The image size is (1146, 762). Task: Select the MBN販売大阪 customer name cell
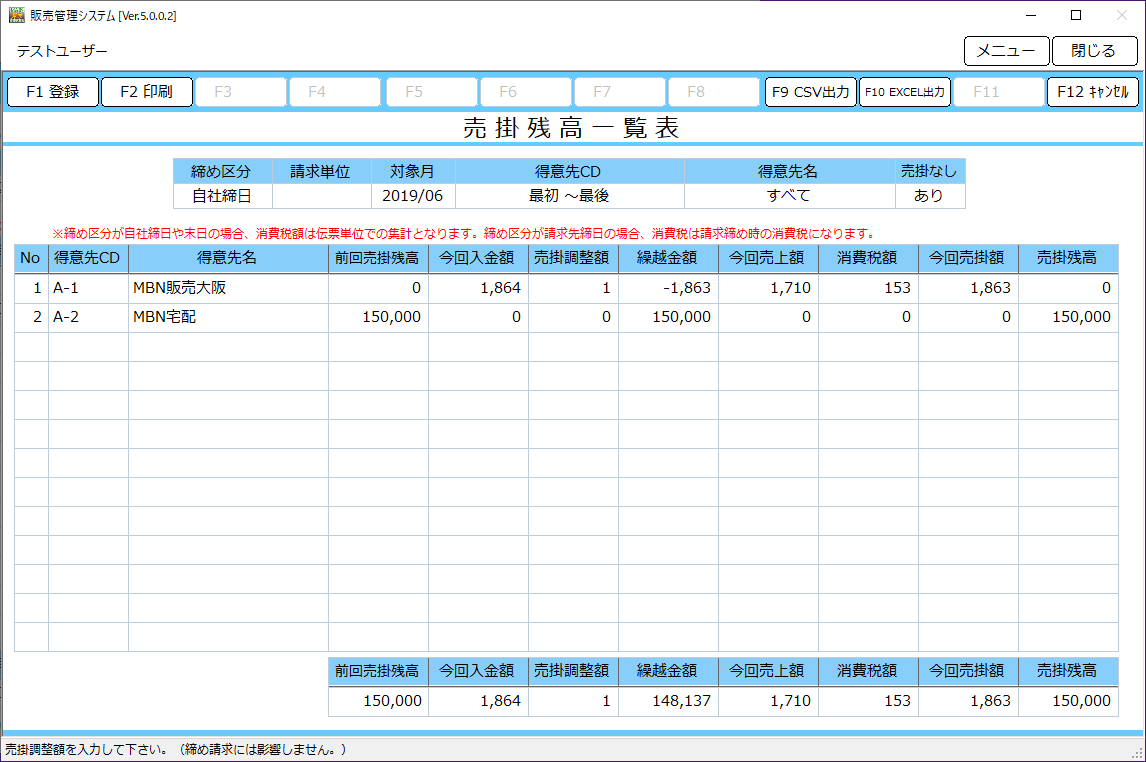pos(228,289)
